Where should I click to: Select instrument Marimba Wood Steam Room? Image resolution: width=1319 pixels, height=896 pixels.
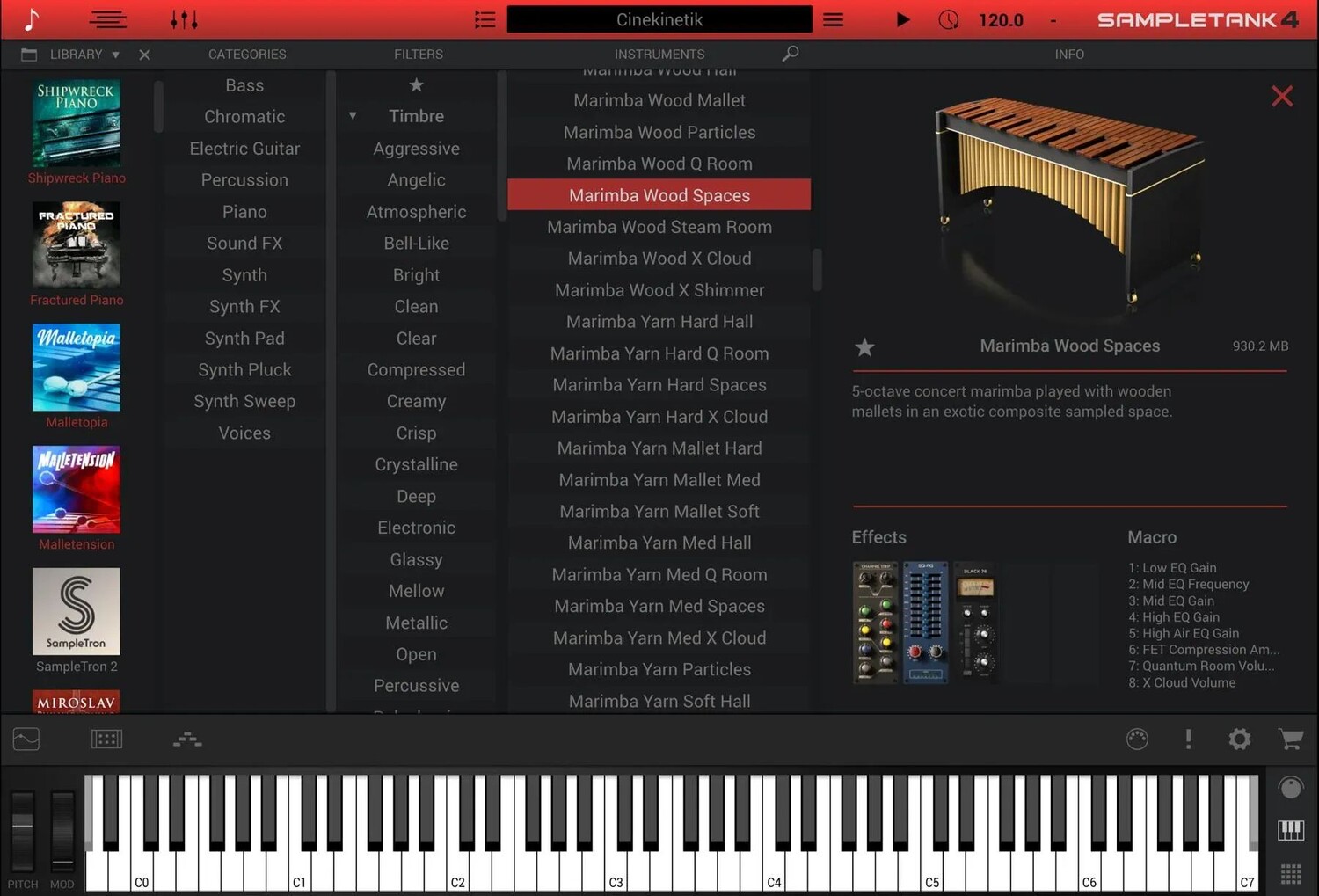pos(659,227)
